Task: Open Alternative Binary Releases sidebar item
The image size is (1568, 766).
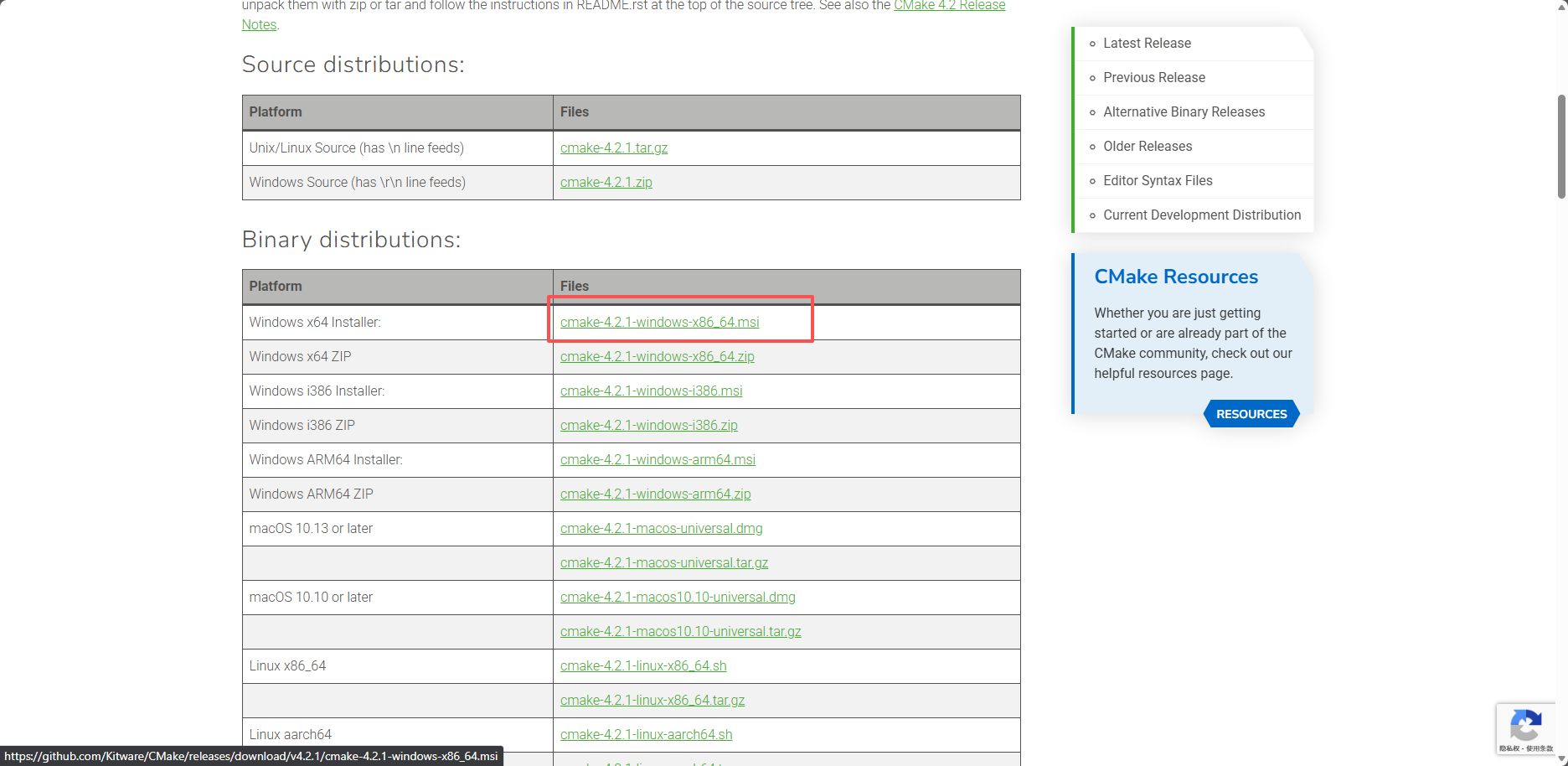Action: (x=1184, y=111)
